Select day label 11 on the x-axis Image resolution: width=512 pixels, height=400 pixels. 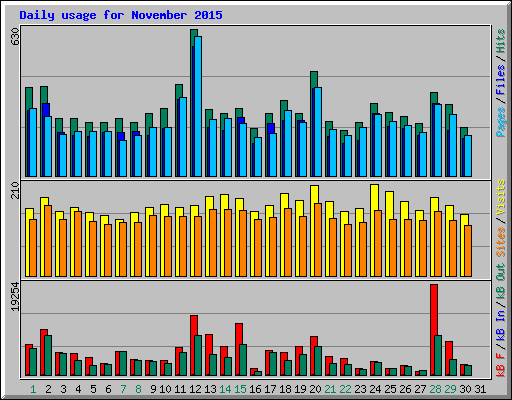180,389
